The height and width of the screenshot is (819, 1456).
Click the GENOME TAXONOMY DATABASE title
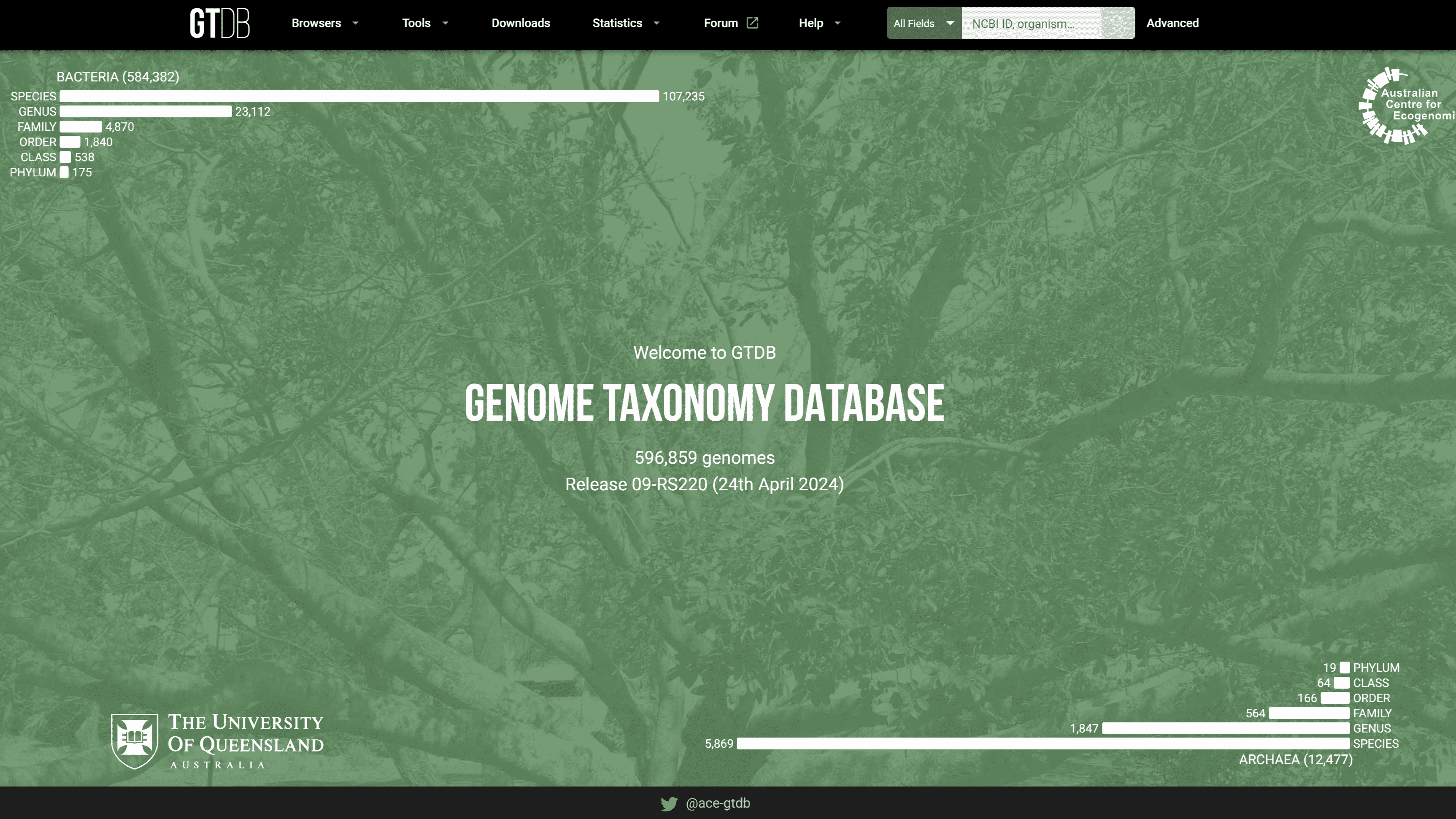tap(704, 403)
